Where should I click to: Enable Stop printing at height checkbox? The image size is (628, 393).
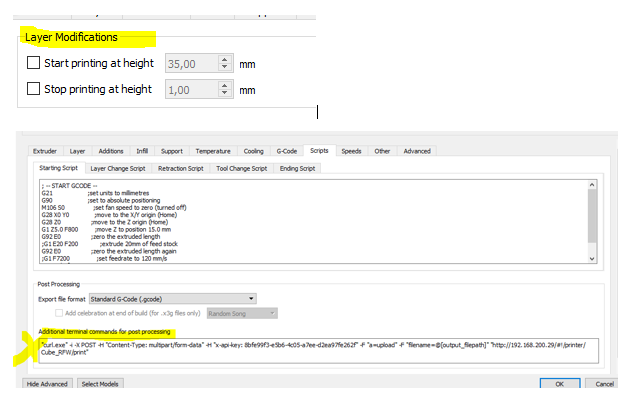(x=33, y=89)
